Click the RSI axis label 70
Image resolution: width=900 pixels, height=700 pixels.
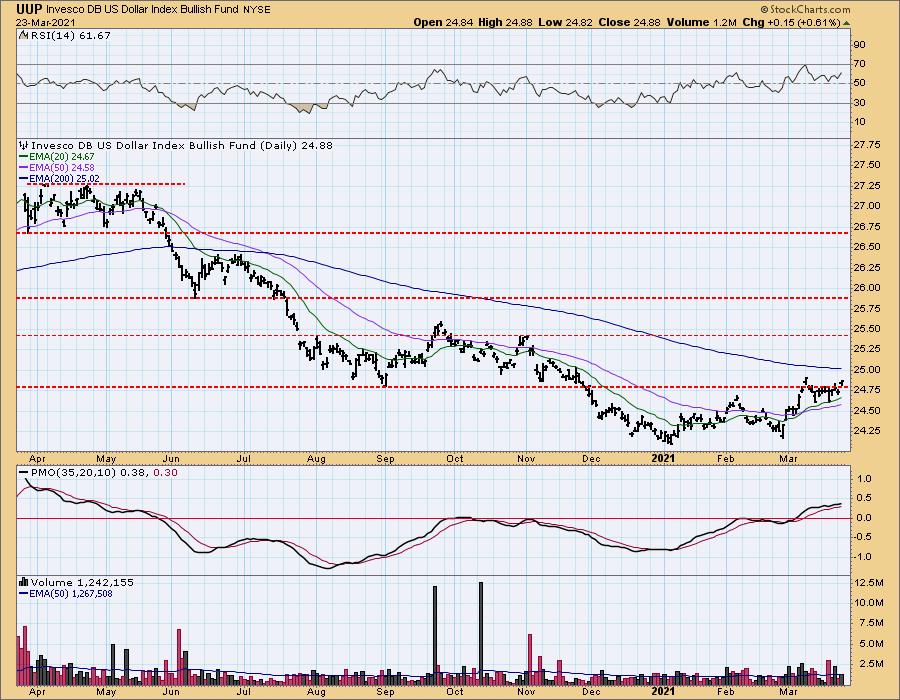pyautogui.click(x=860, y=64)
